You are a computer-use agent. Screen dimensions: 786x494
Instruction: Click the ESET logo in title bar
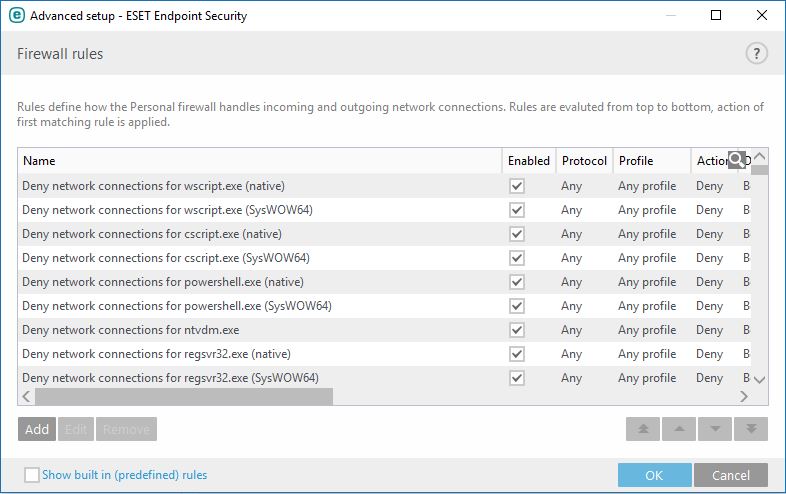[16, 16]
